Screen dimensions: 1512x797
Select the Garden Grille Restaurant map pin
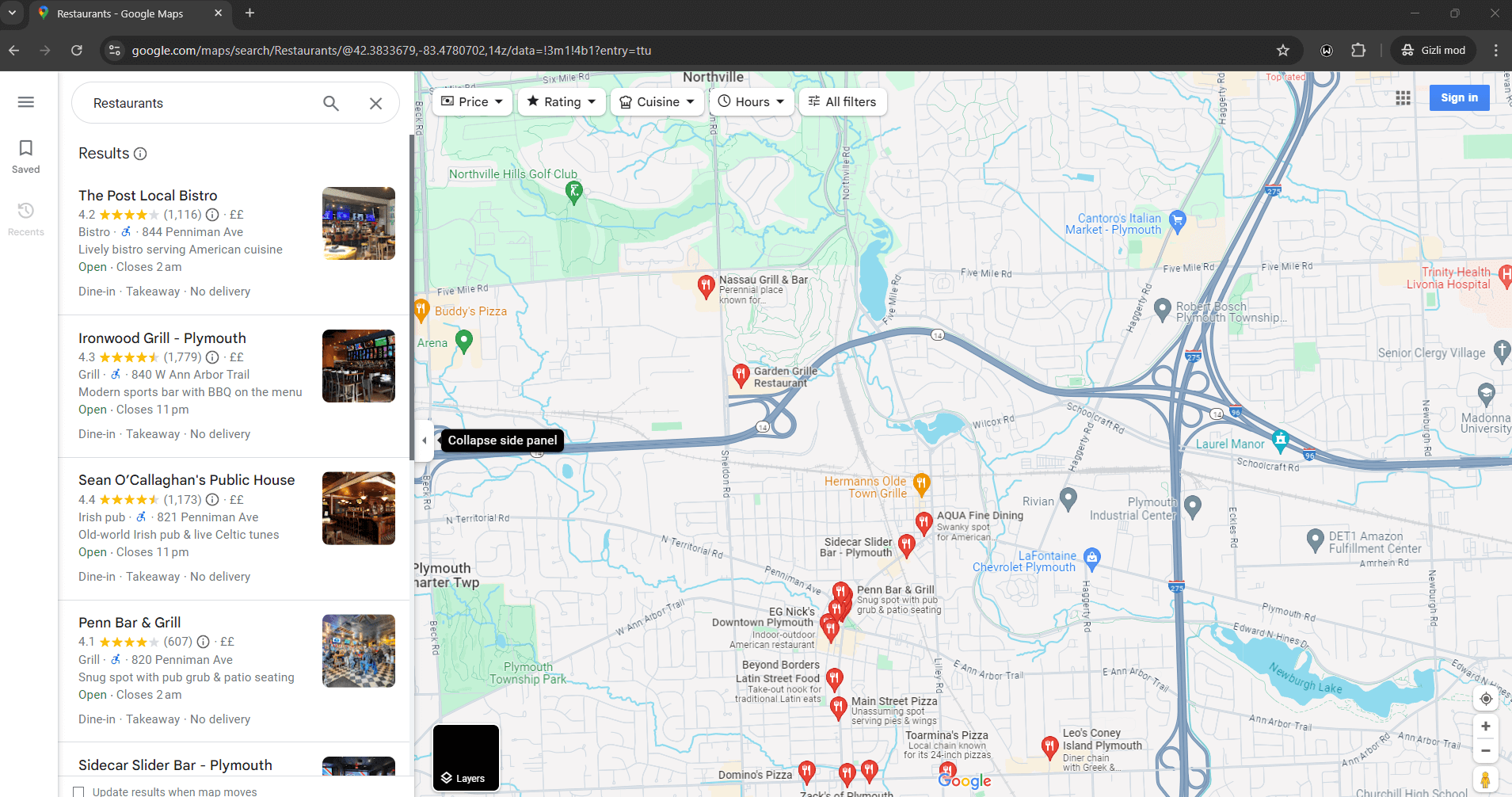741,375
